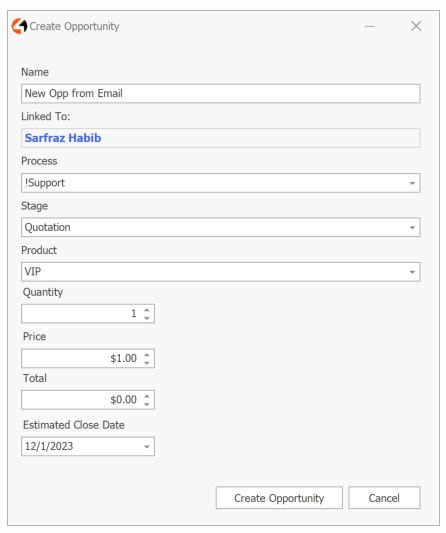This screenshot has height=533, width=446.
Task: Expand the Process dropdown showing !Support
Action: pos(412,183)
